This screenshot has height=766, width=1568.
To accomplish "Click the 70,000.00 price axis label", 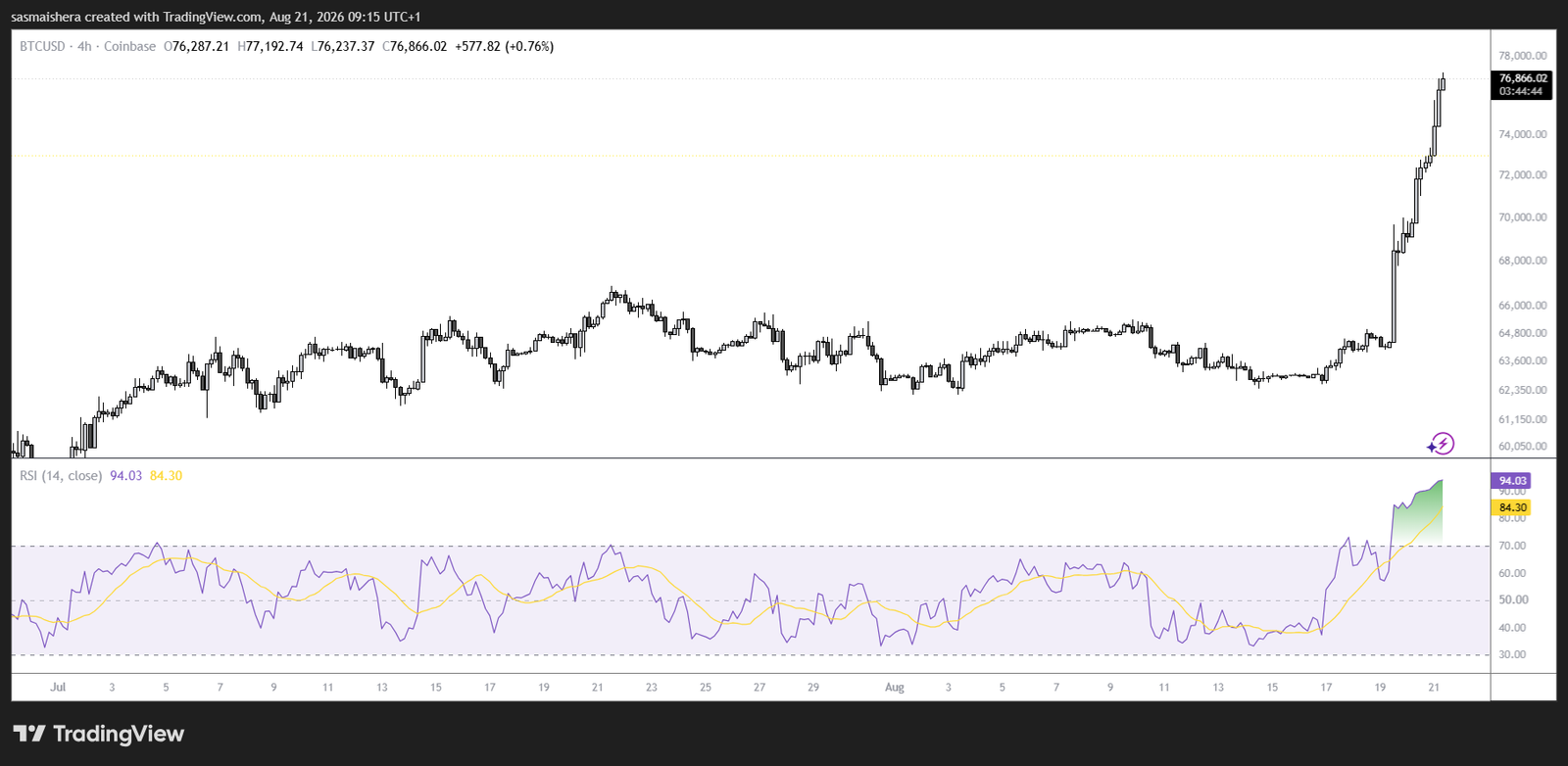I will [x=1522, y=217].
